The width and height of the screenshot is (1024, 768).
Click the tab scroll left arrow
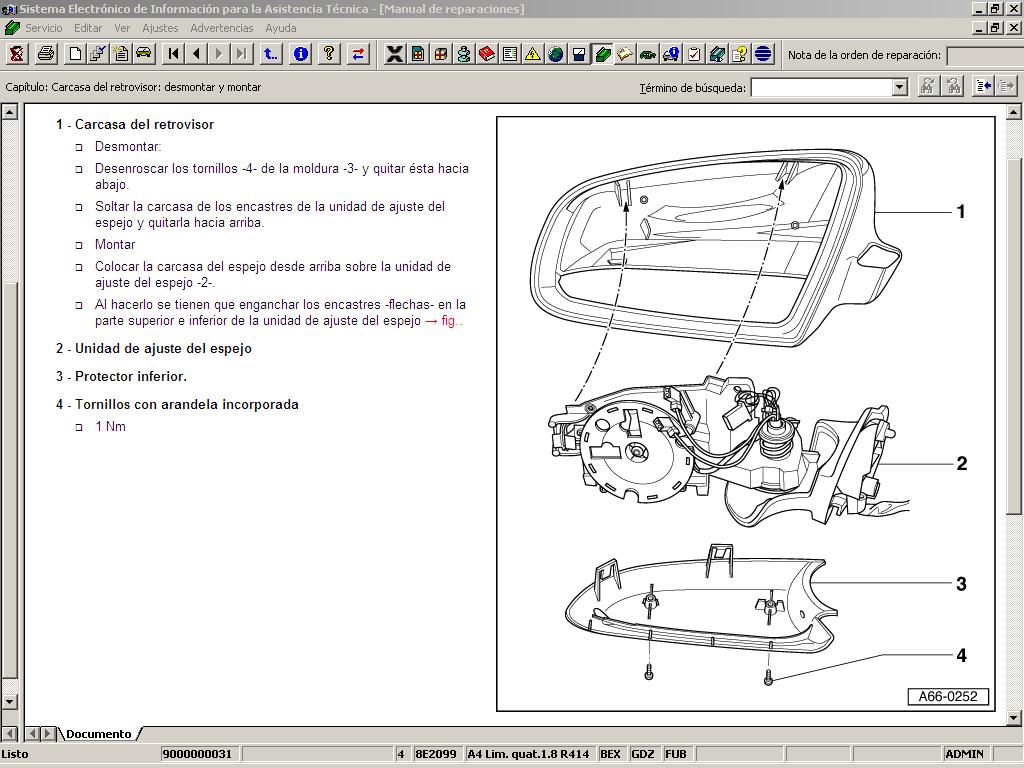pyautogui.click(x=33, y=733)
